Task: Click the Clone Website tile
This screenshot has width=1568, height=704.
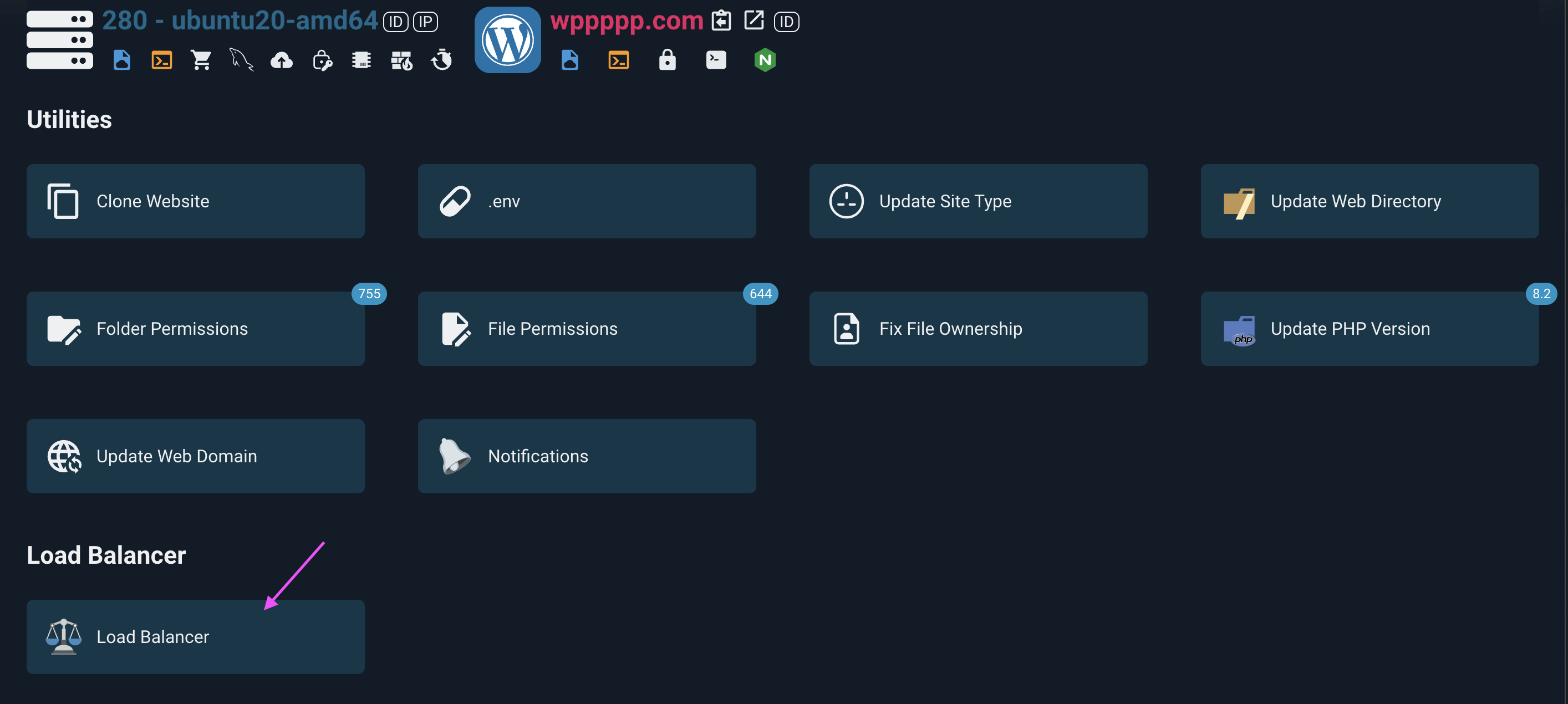Action: click(x=195, y=201)
